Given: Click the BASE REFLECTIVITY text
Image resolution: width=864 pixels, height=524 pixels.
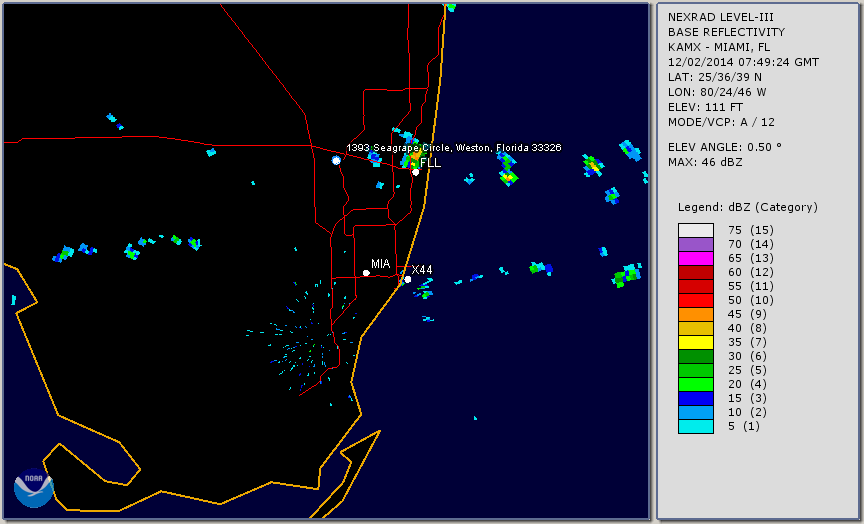Looking at the screenshot, I should click(726, 33).
